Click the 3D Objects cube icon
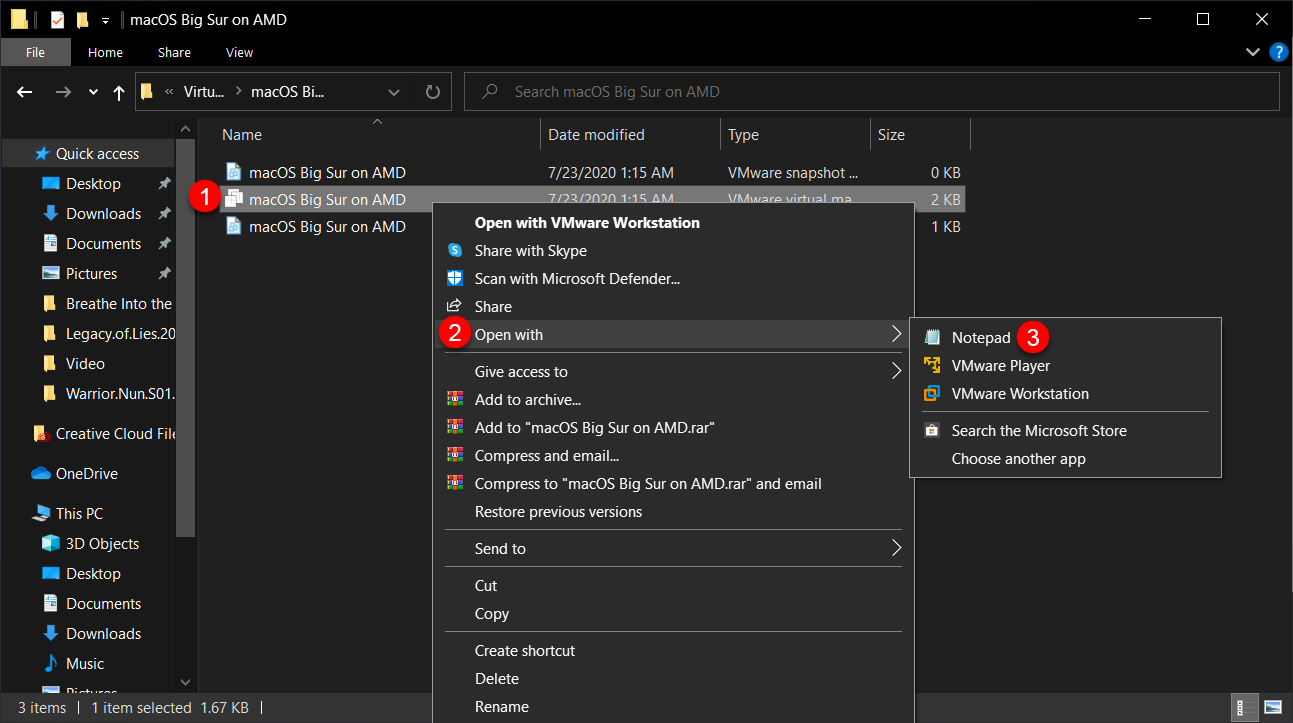Screen dimensions: 1293x723 (x=50, y=544)
